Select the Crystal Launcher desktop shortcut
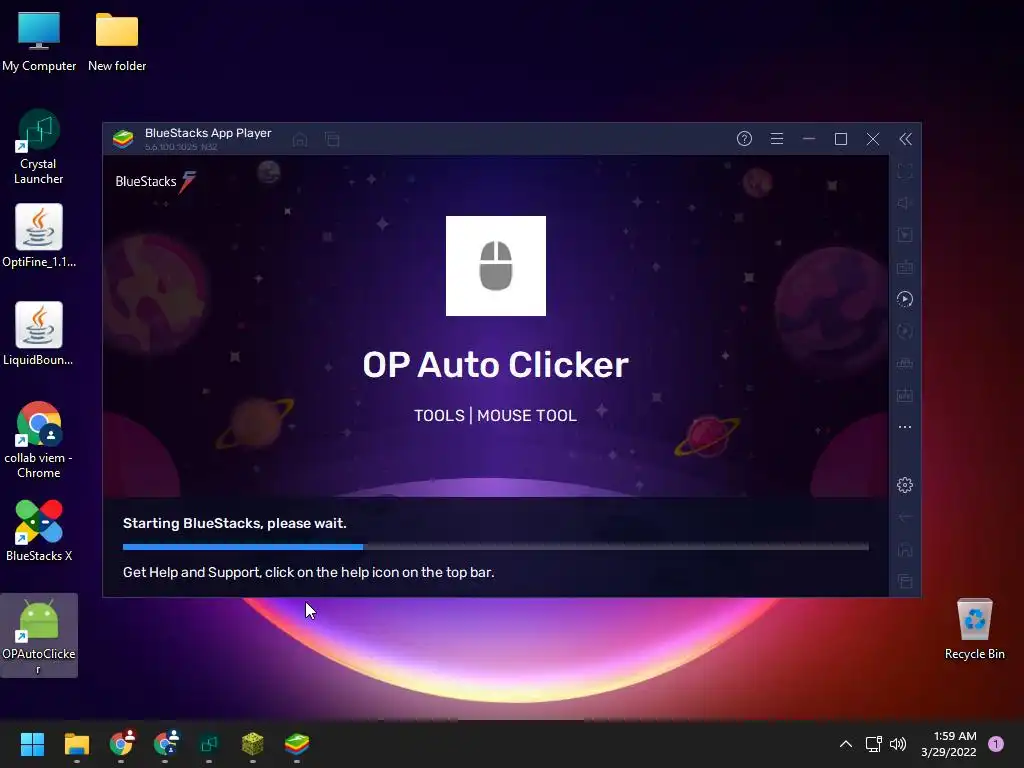 point(39,147)
